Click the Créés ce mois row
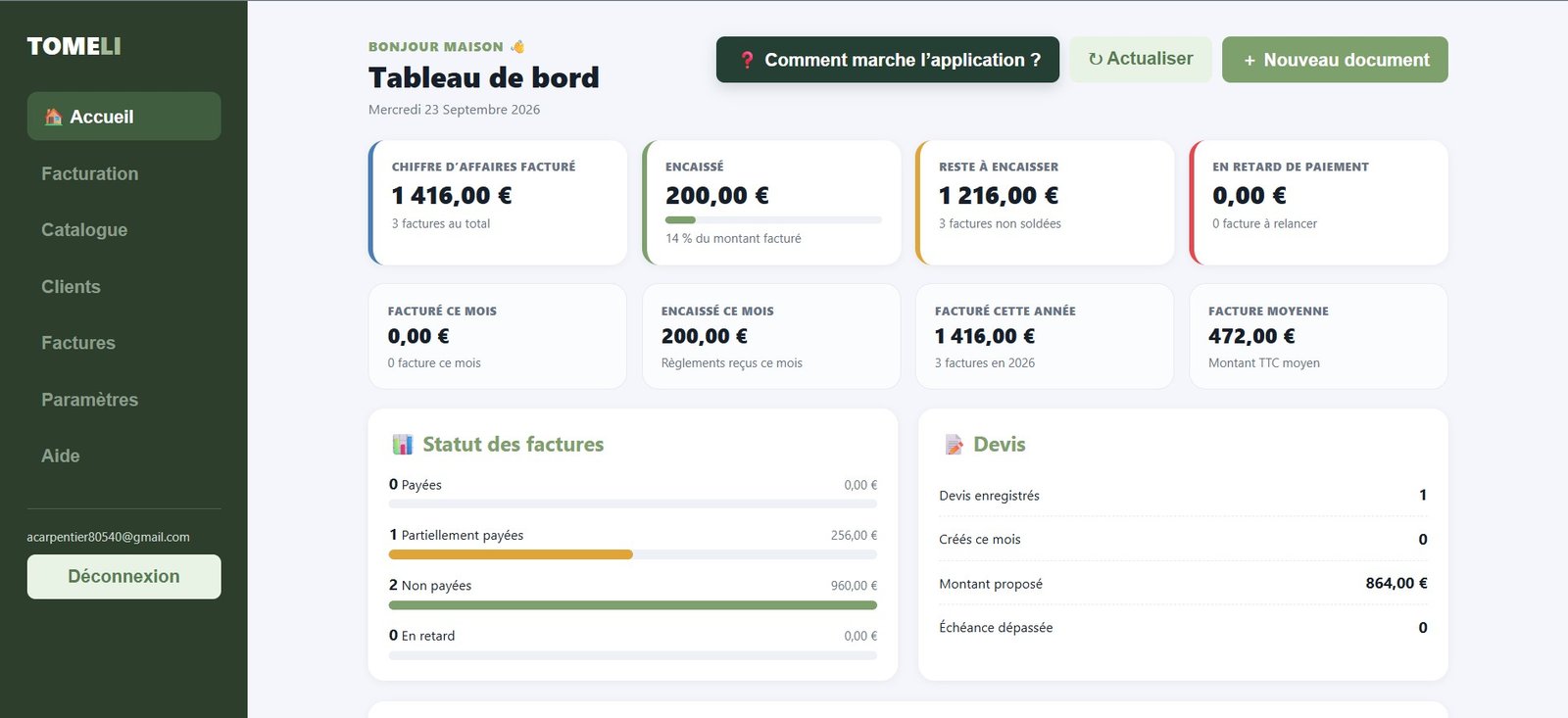 pos(1183,540)
